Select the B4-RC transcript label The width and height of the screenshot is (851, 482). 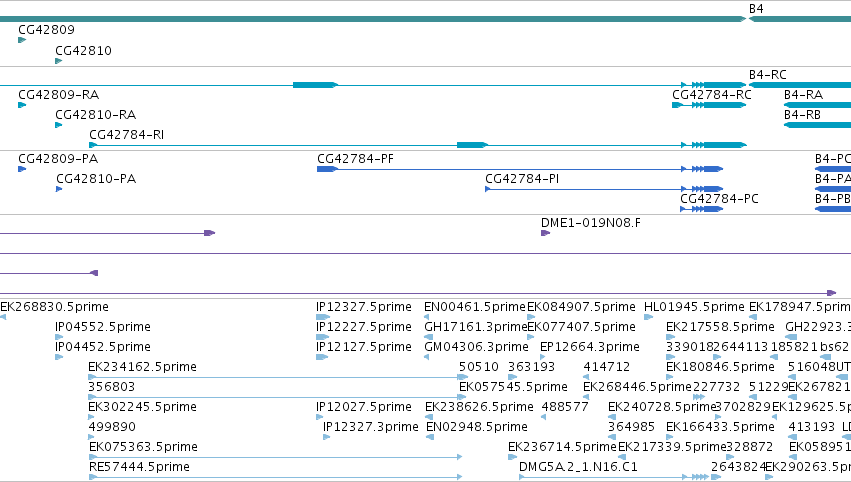click(767, 75)
